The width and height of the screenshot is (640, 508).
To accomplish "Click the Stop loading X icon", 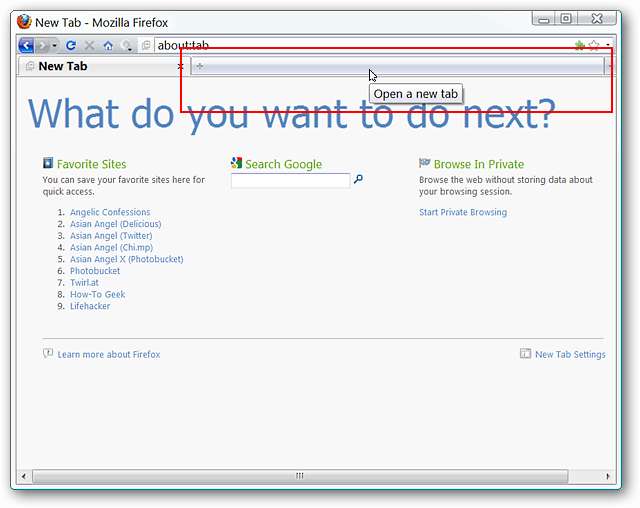I will coord(89,46).
